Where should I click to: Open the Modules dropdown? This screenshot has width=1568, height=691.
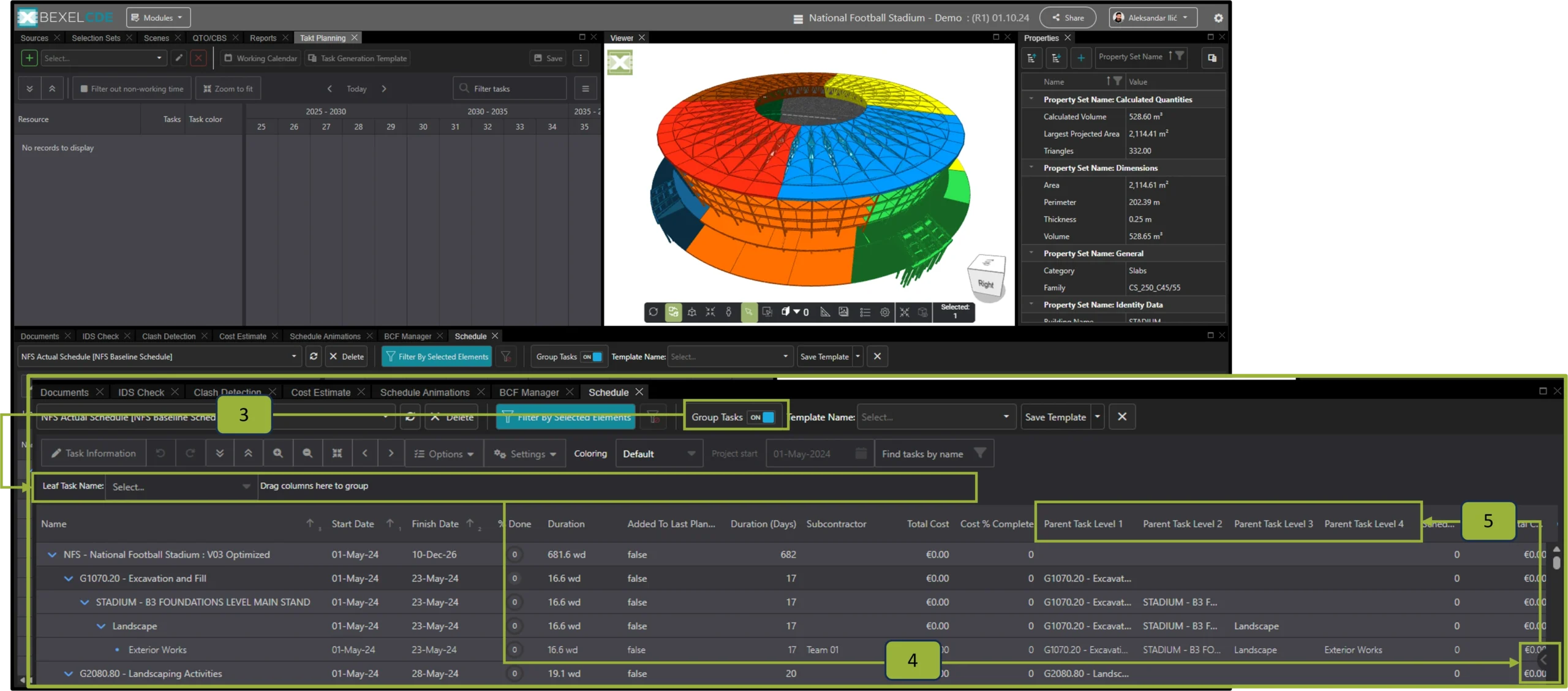point(158,18)
